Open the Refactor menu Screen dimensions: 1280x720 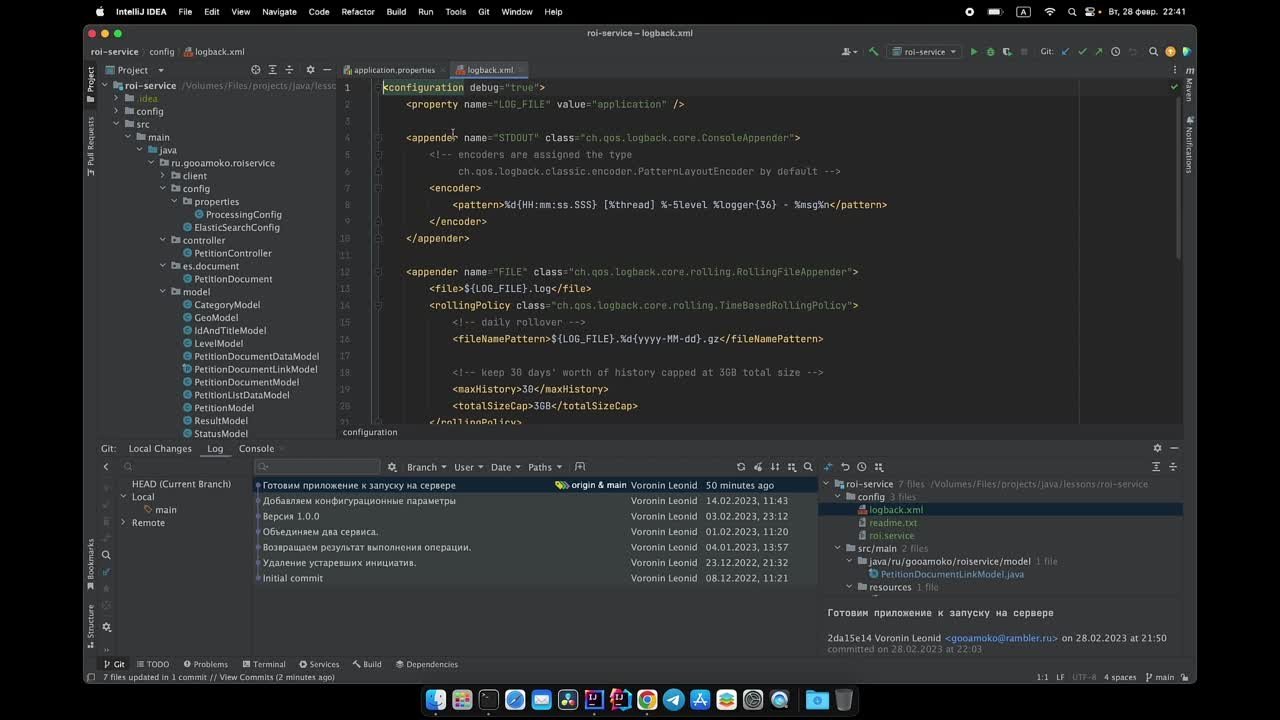point(357,12)
